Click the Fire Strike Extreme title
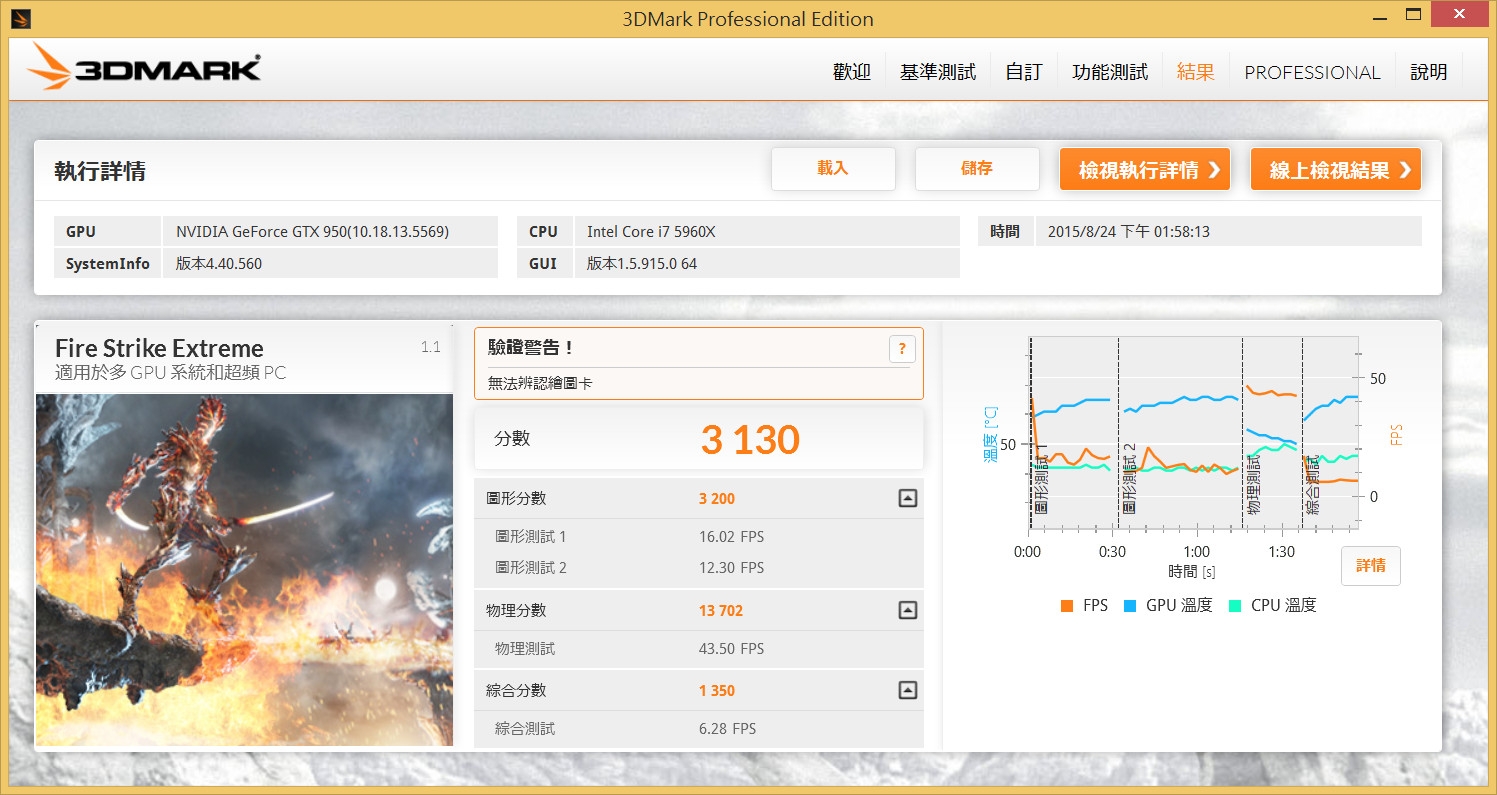Image resolution: width=1497 pixels, height=795 pixels. (159, 348)
